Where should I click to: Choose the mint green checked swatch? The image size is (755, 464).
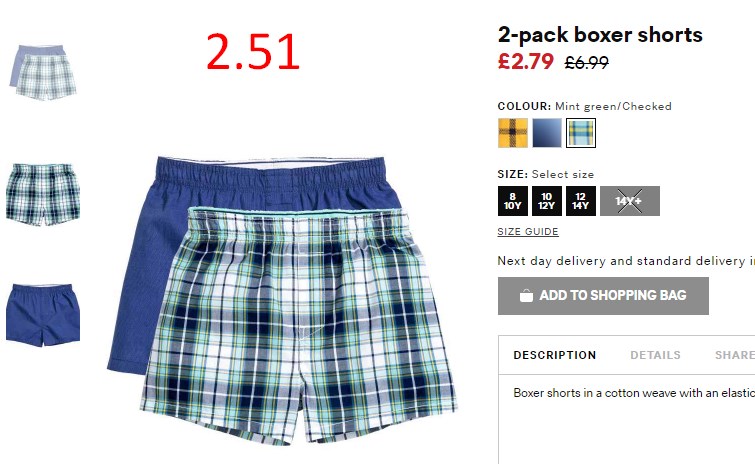[x=581, y=133]
